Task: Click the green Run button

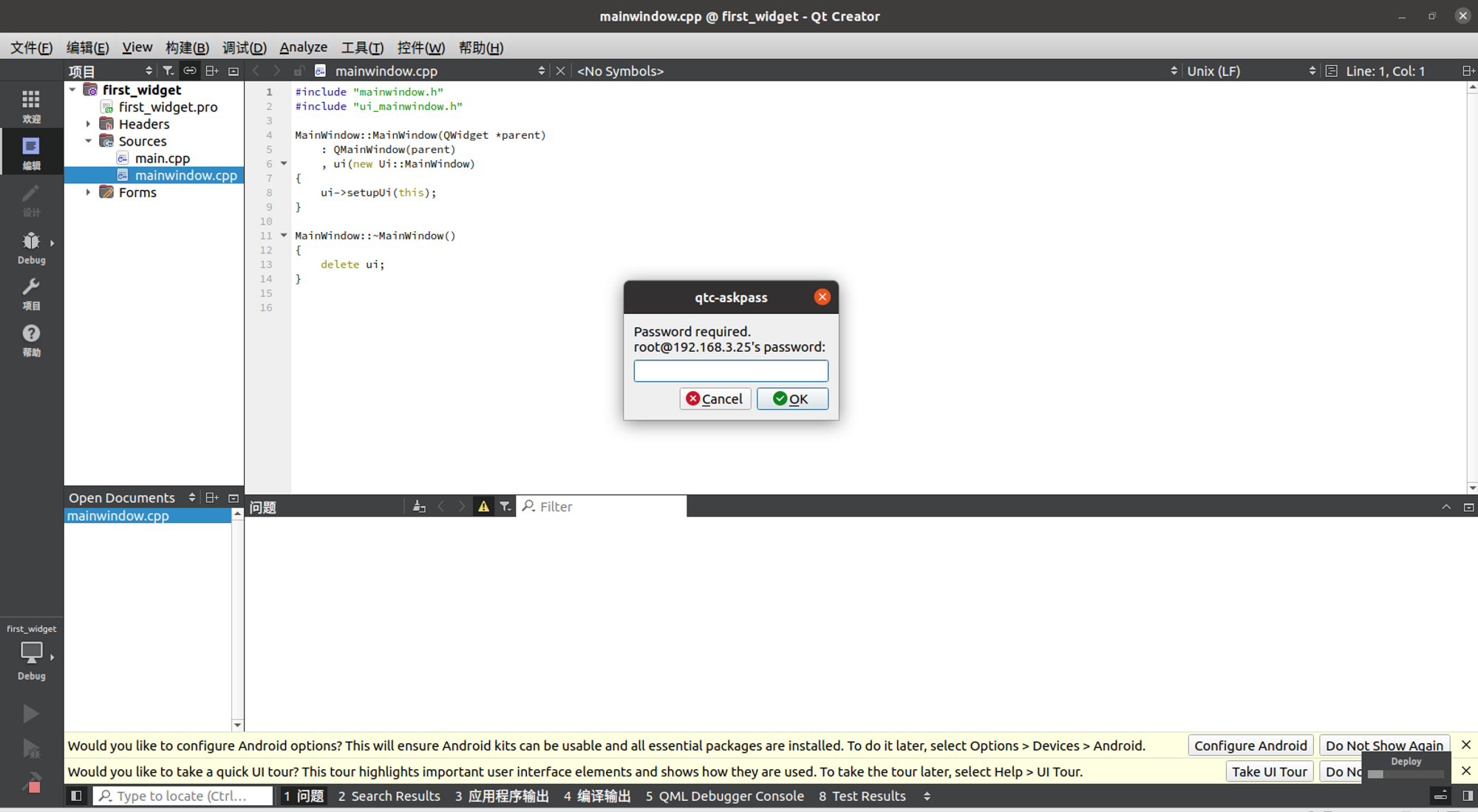Action: (x=31, y=714)
